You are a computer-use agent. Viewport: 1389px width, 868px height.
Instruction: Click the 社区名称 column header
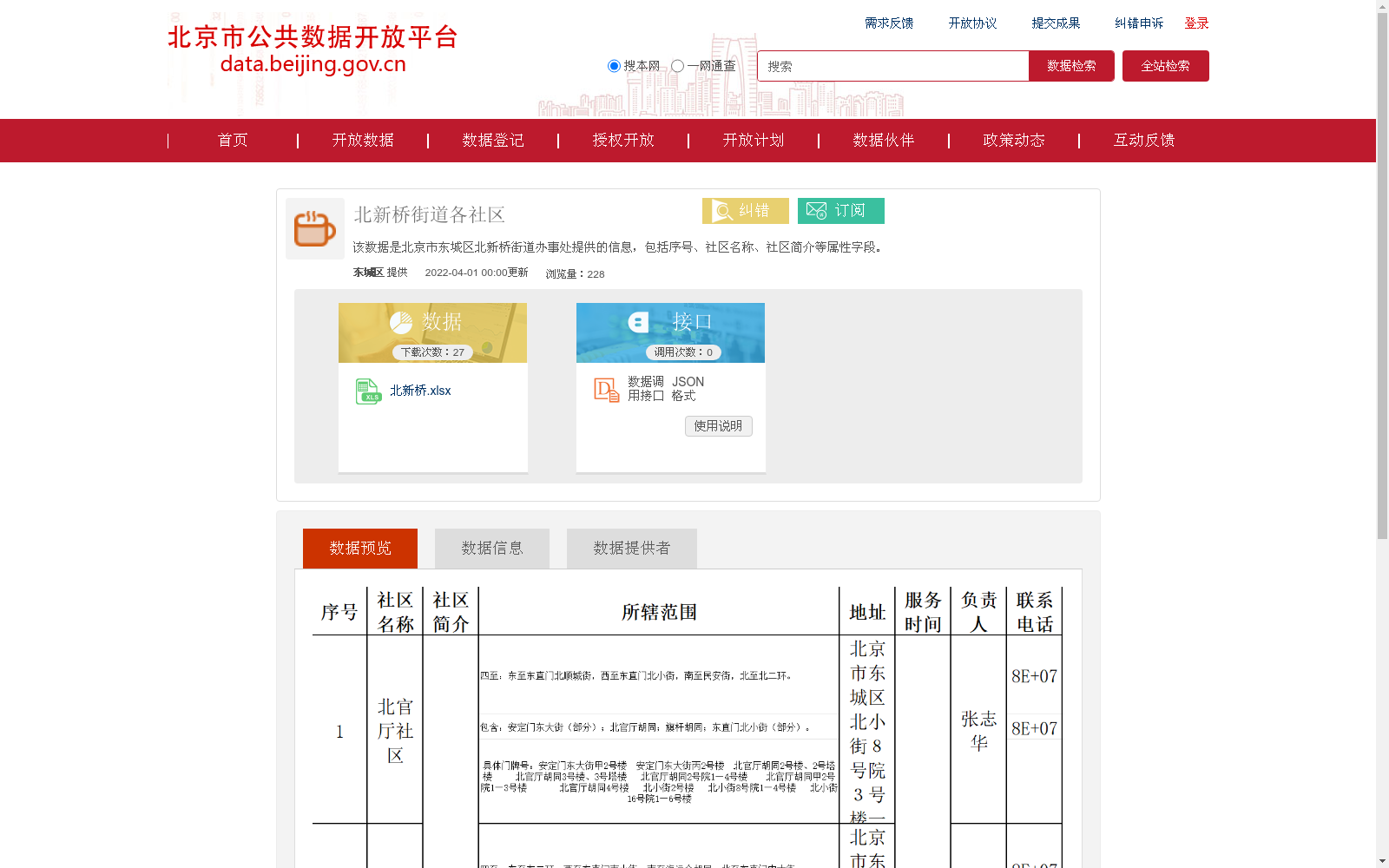pyautogui.click(x=395, y=613)
